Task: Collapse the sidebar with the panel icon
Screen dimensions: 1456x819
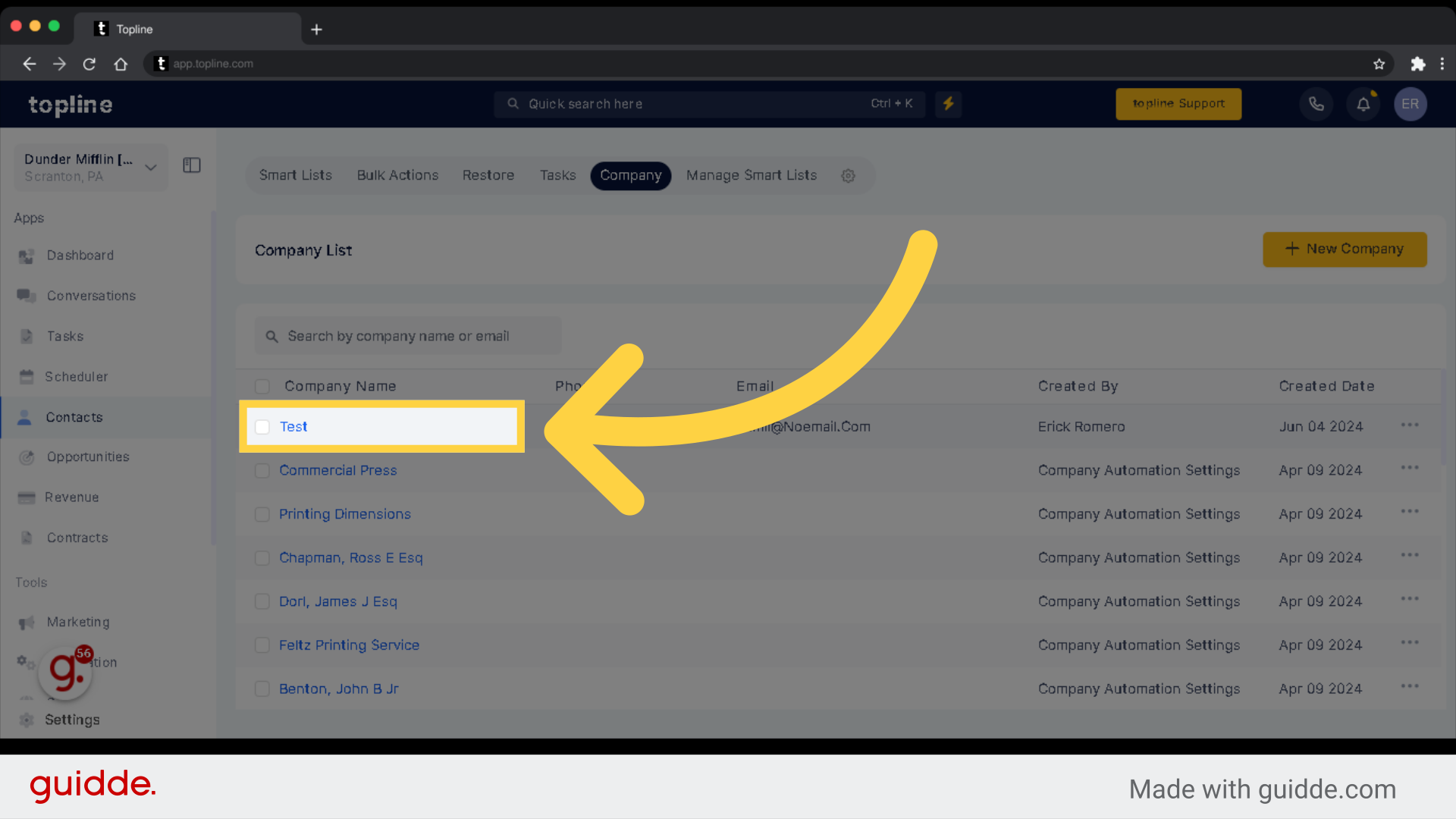Action: 192,165
